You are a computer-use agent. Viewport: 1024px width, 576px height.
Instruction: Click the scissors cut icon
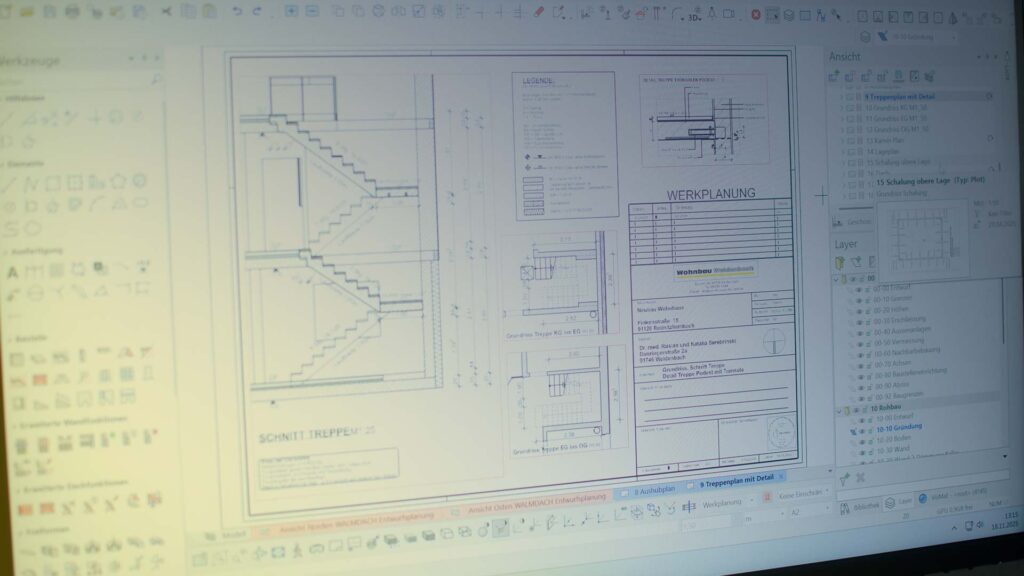point(165,11)
